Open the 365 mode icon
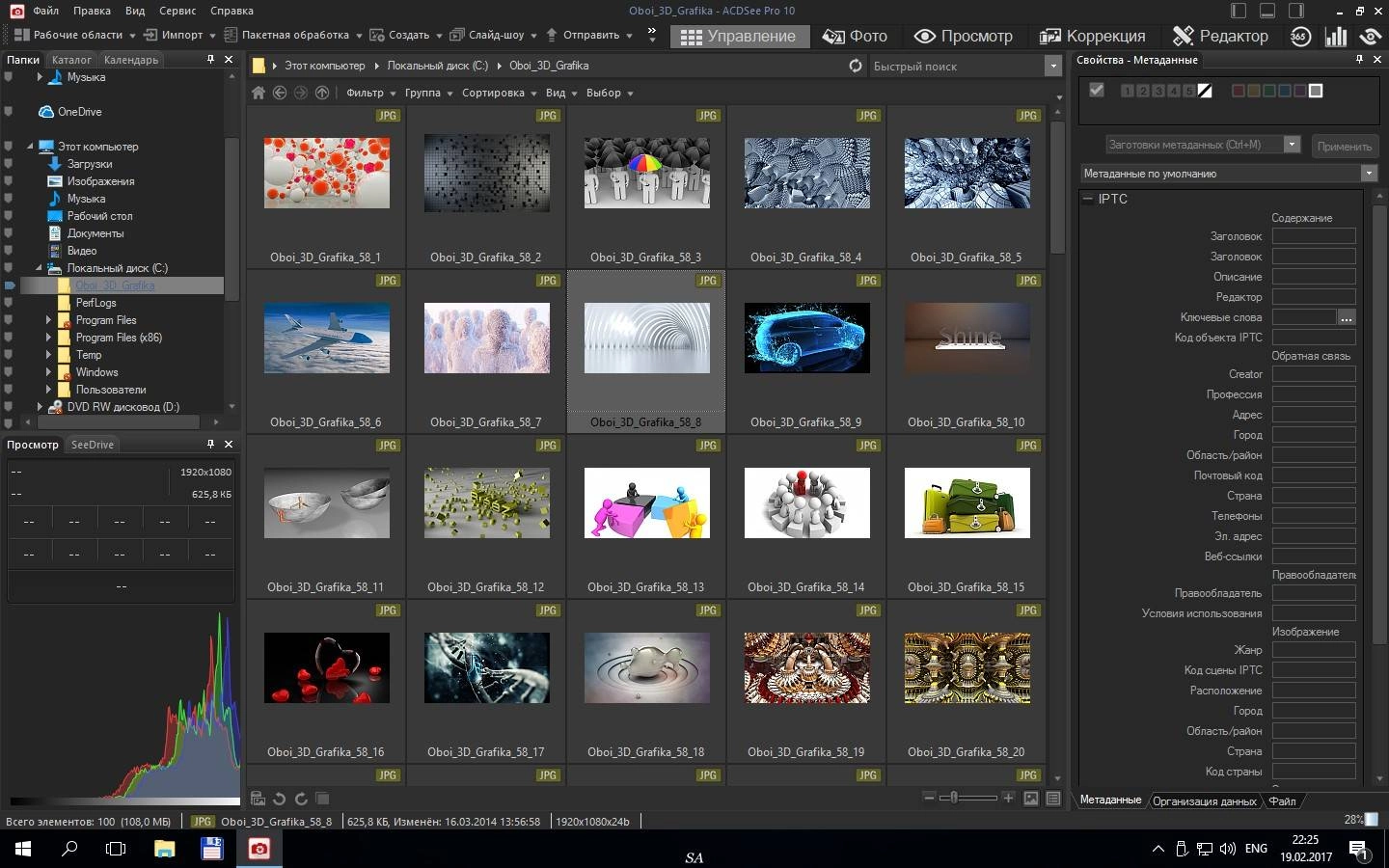The image size is (1389, 868). click(x=1300, y=37)
